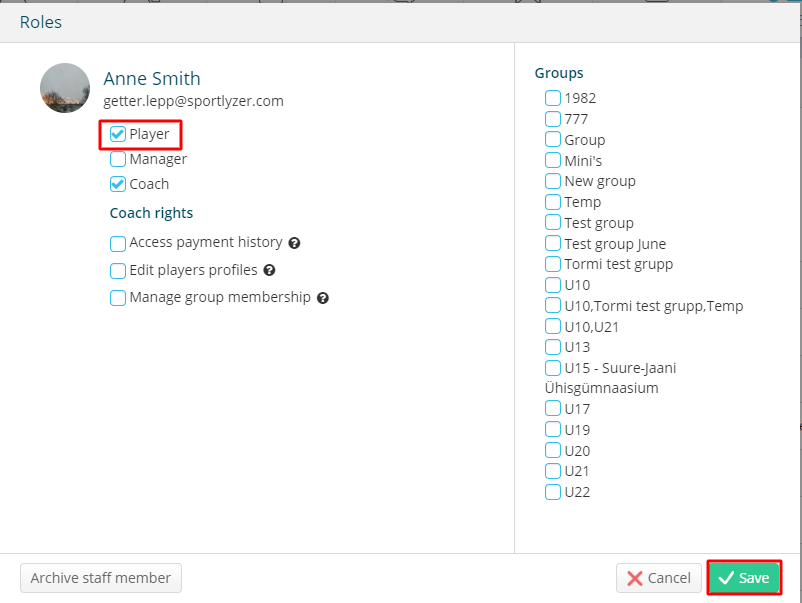
Task: Enable the Manager role checkbox
Action: (x=118, y=160)
